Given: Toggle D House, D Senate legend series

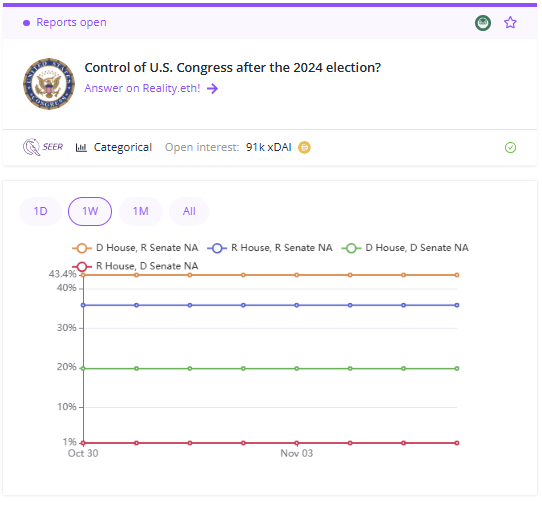Looking at the screenshot, I should point(405,248).
